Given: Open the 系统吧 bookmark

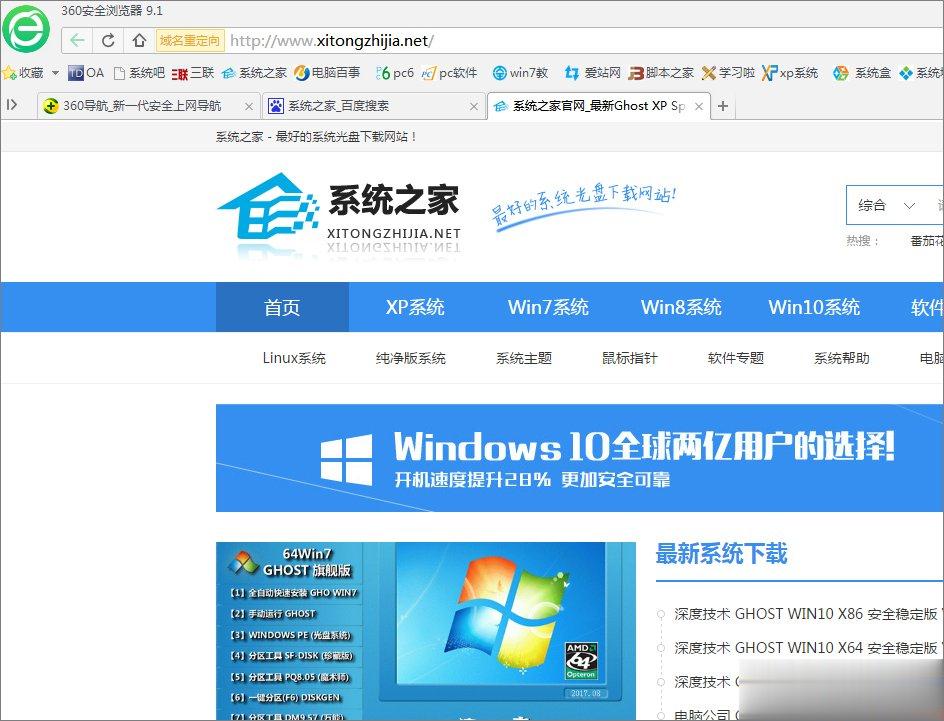Looking at the screenshot, I should pos(139,73).
